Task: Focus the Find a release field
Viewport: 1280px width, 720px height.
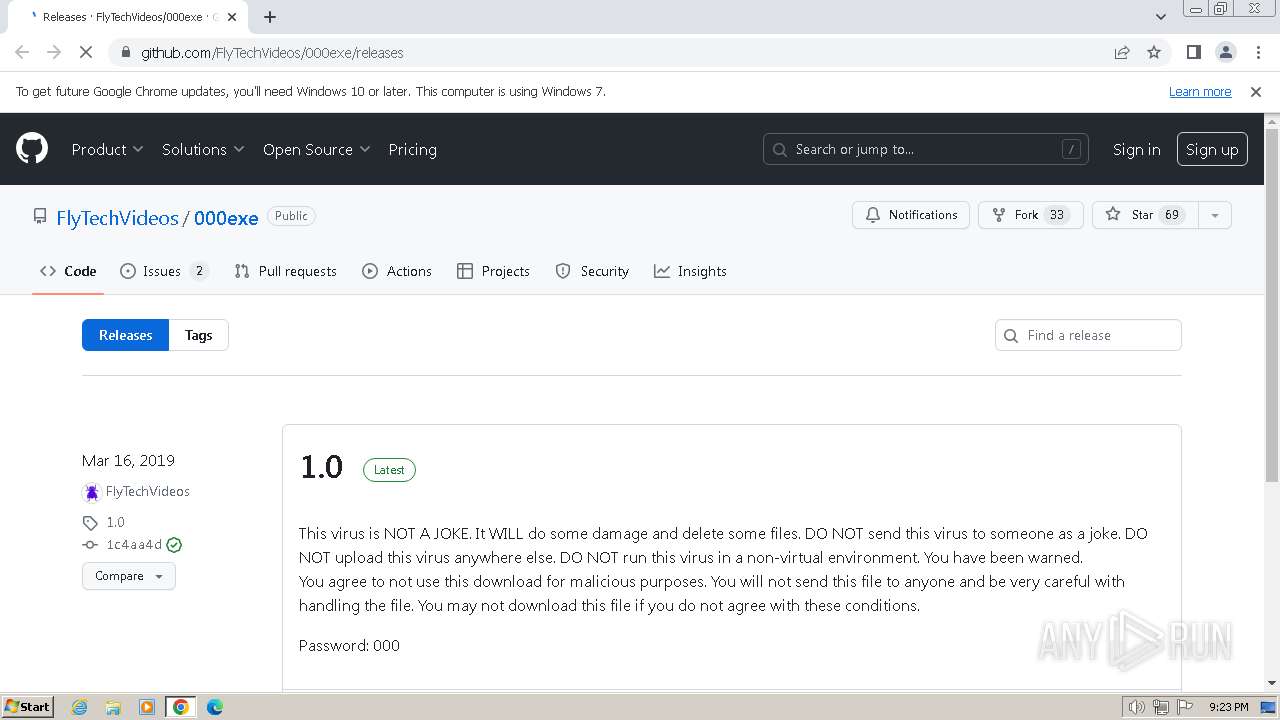Action: coord(1088,335)
